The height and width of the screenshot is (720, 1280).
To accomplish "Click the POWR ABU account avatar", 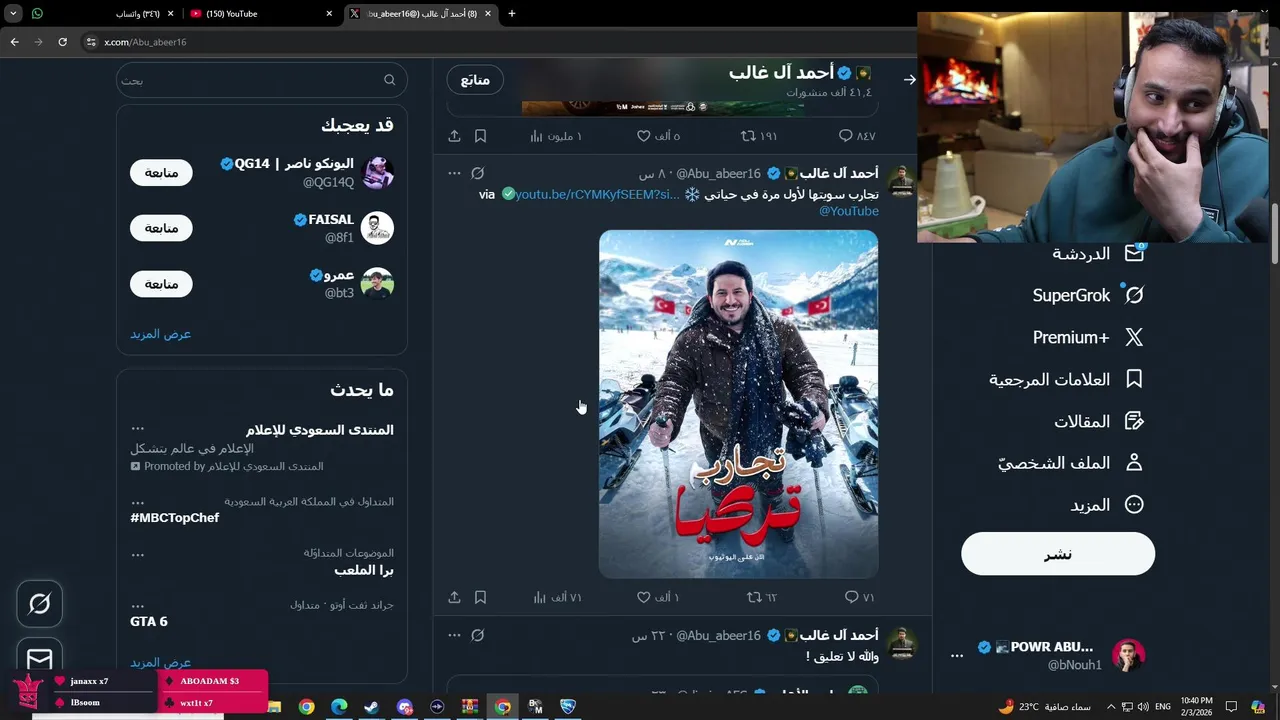I will click(x=1128, y=655).
